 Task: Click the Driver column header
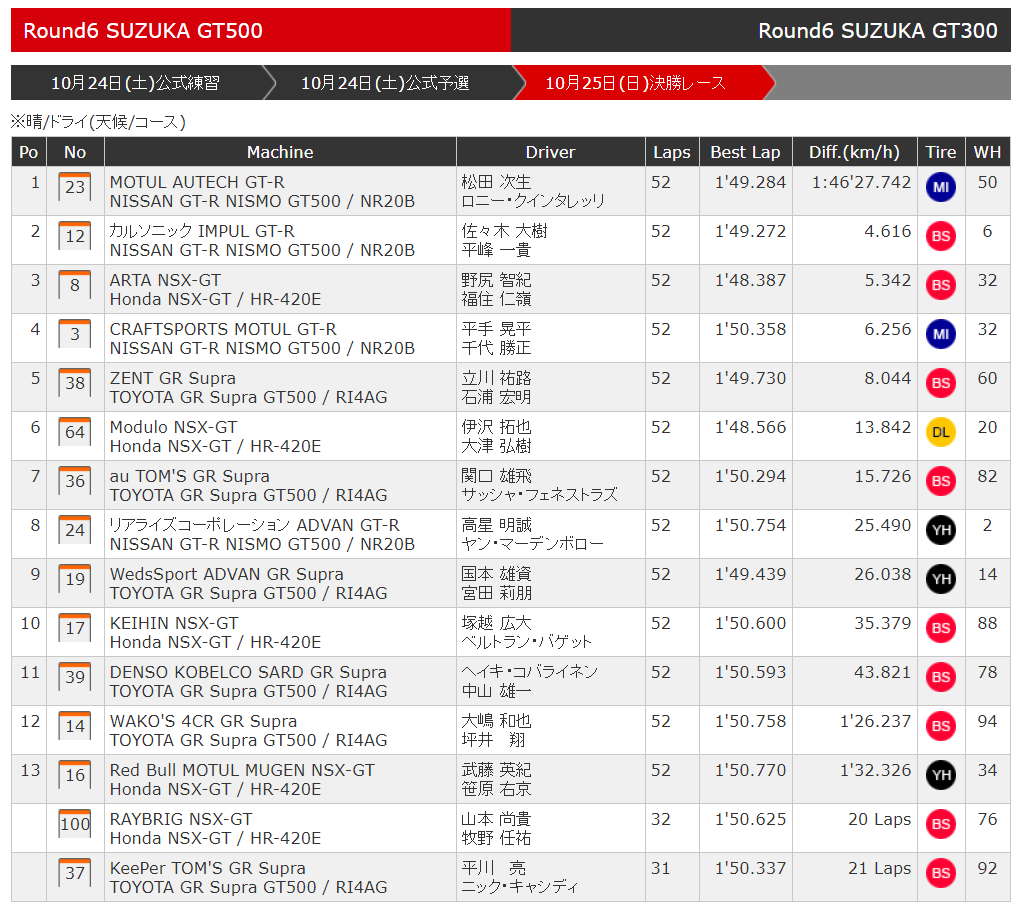pyautogui.click(x=550, y=152)
